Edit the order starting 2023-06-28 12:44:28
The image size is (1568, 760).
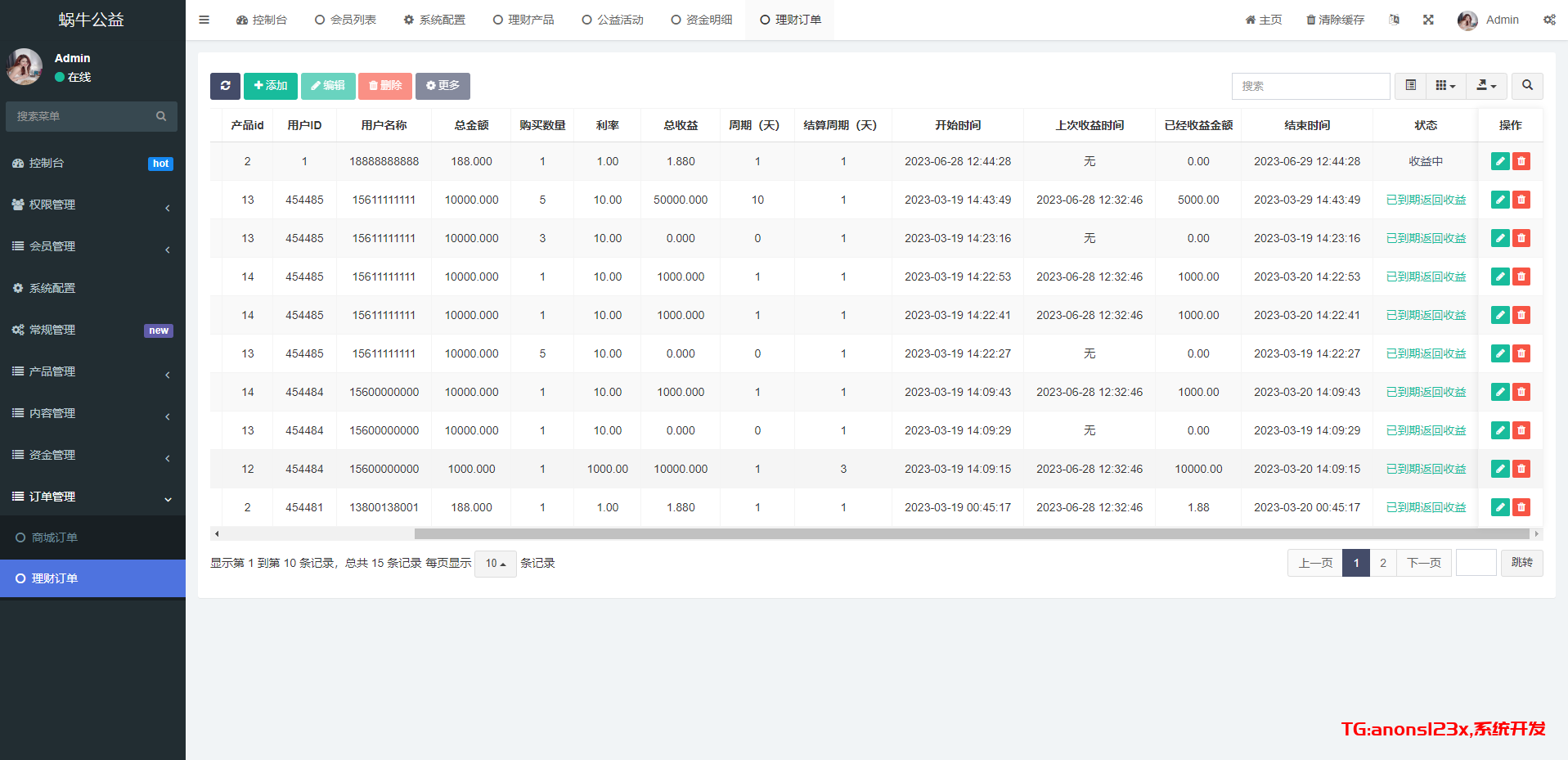click(1499, 161)
